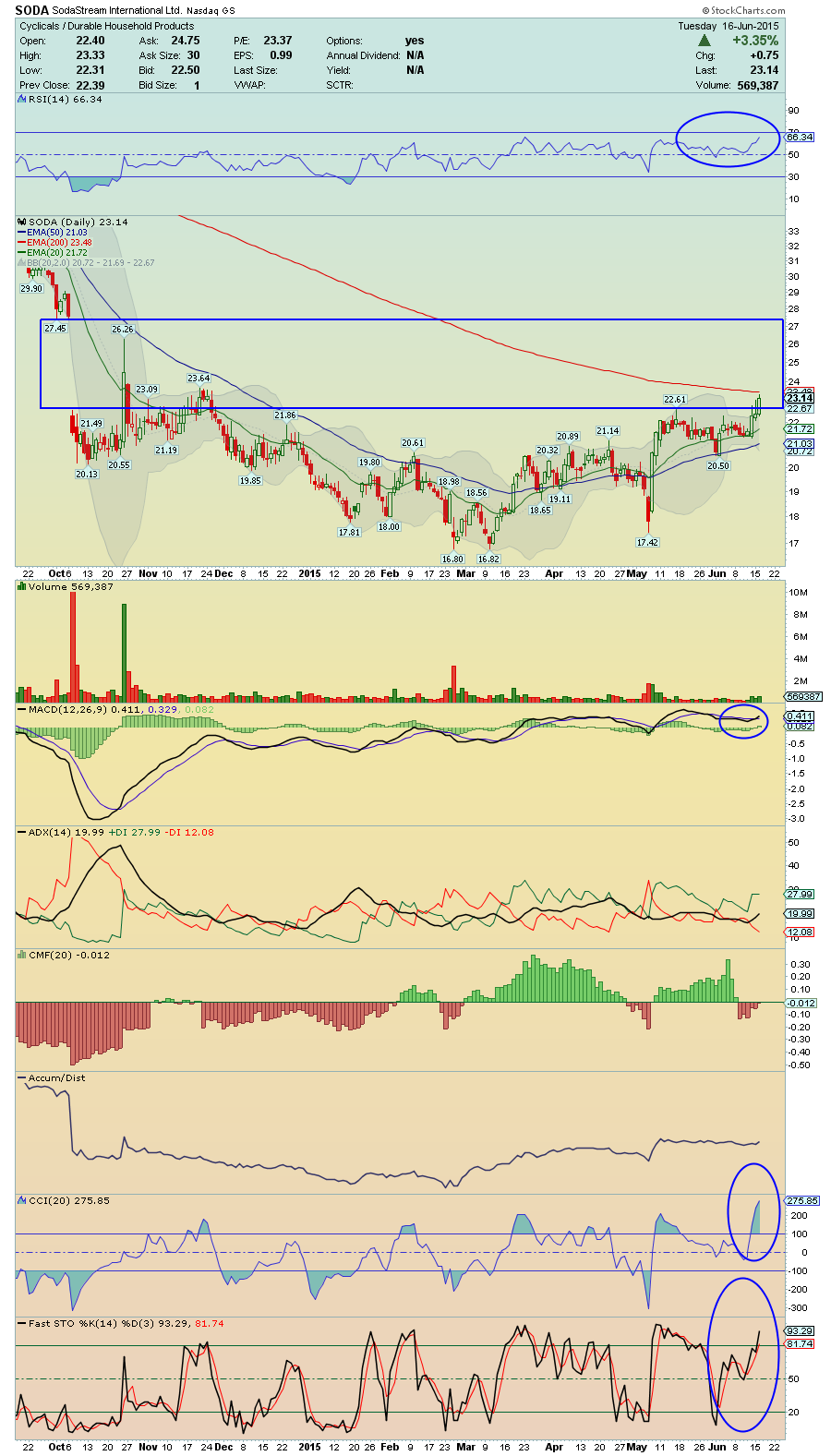Click the RSI(14) legend icon
The width and height of the screenshot is (831, 1456).
[22, 99]
